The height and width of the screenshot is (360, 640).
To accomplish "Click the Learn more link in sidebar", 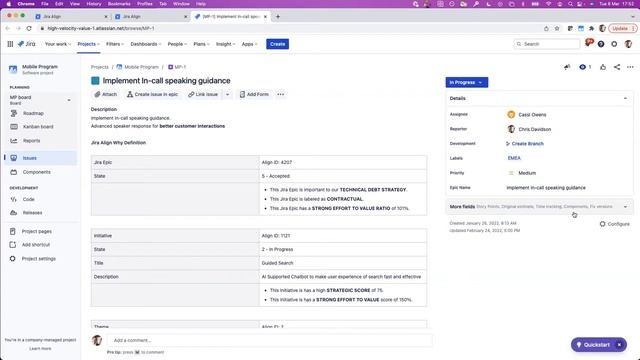I will pos(40,349).
